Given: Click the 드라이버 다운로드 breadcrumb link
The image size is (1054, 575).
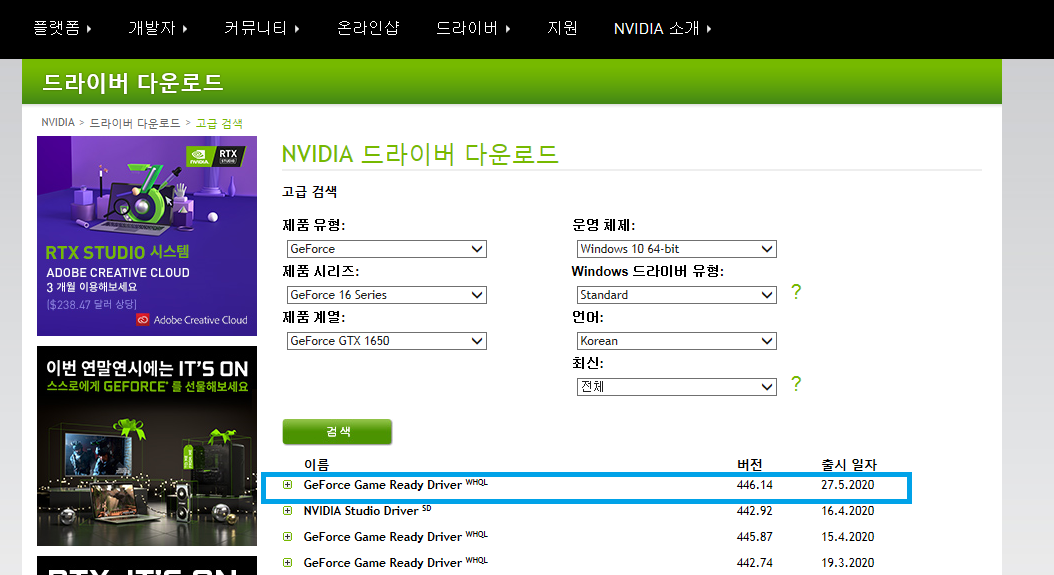Looking at the screenshot, I should [x=135, y=123].
